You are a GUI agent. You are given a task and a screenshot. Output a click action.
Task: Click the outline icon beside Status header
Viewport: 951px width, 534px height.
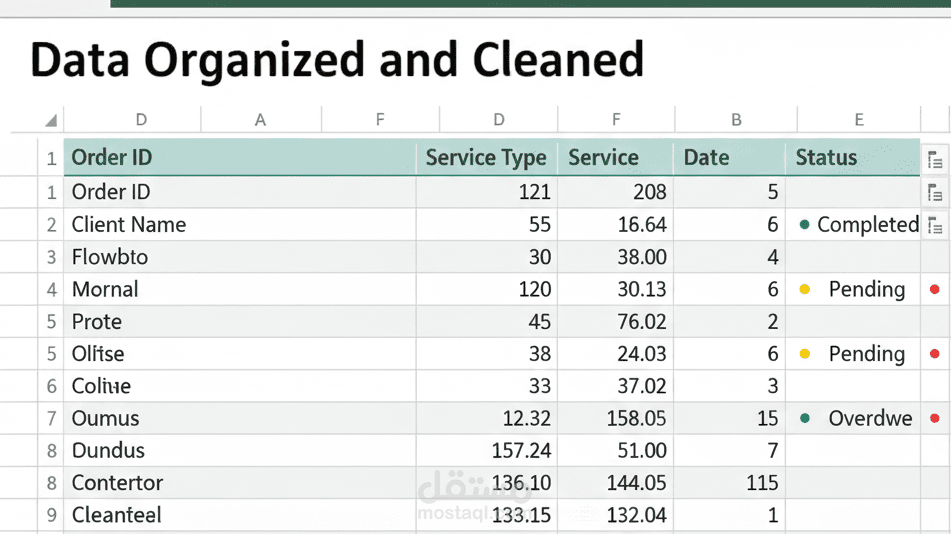pyautogui.click(x=934, y=159)
